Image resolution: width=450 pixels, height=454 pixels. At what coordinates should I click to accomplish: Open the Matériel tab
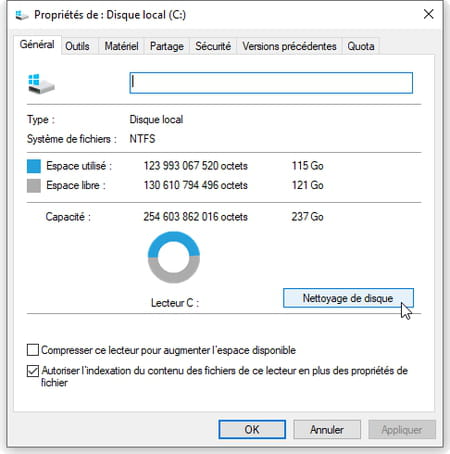121,46
